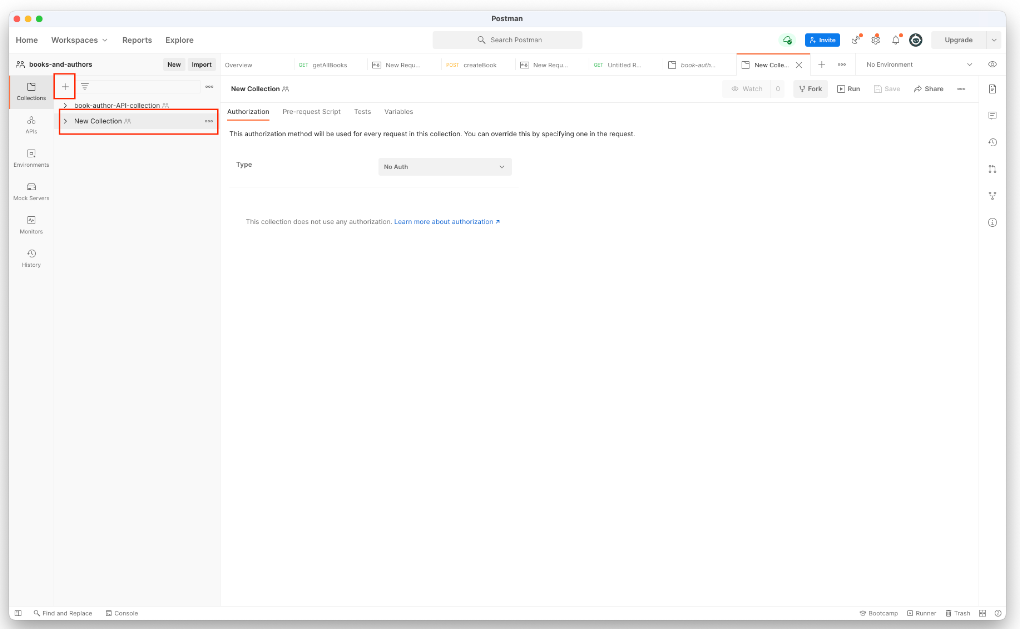The image size is (1020, 629).
Task: Switch to the Variables tab
Action: [x=398, y=112]
